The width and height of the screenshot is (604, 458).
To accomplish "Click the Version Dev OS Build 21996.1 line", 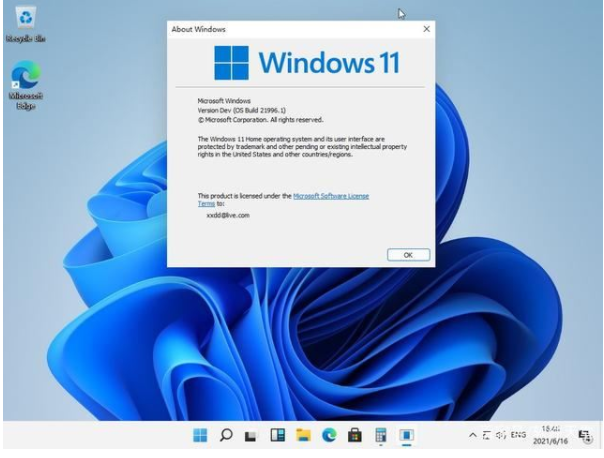I will [242, 111].
